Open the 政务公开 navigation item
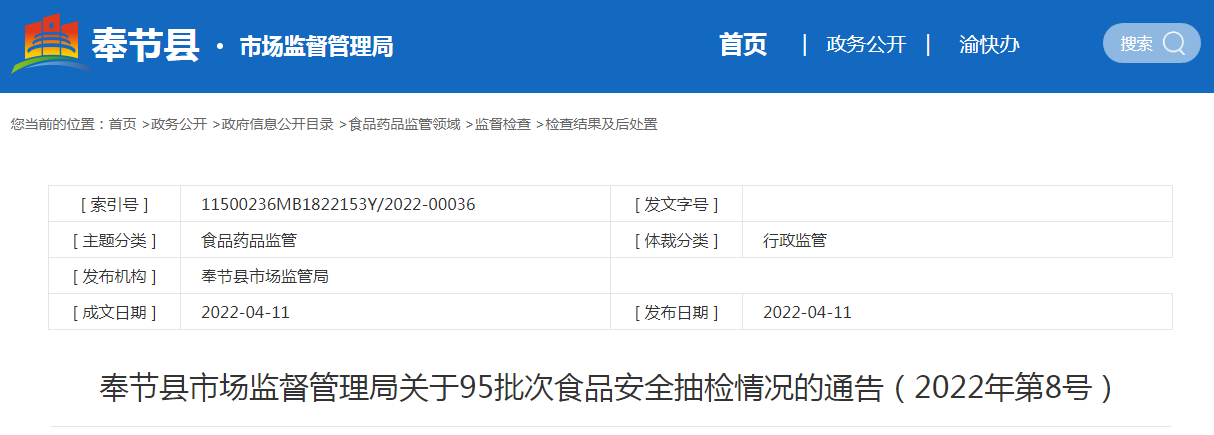Viewport: 1214px width, 435px height. 866,45
